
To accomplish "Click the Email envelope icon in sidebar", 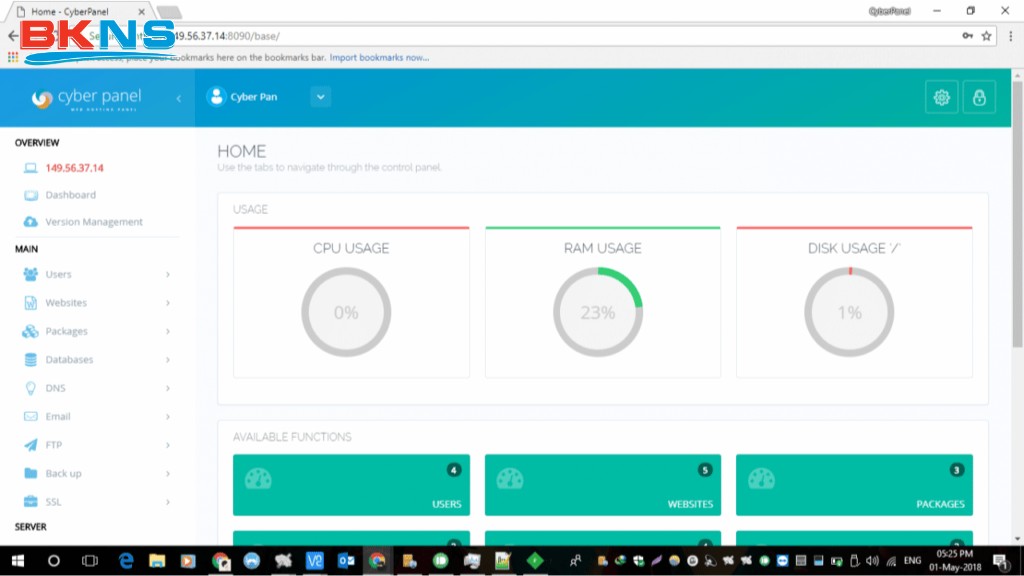I will point(30,417).
